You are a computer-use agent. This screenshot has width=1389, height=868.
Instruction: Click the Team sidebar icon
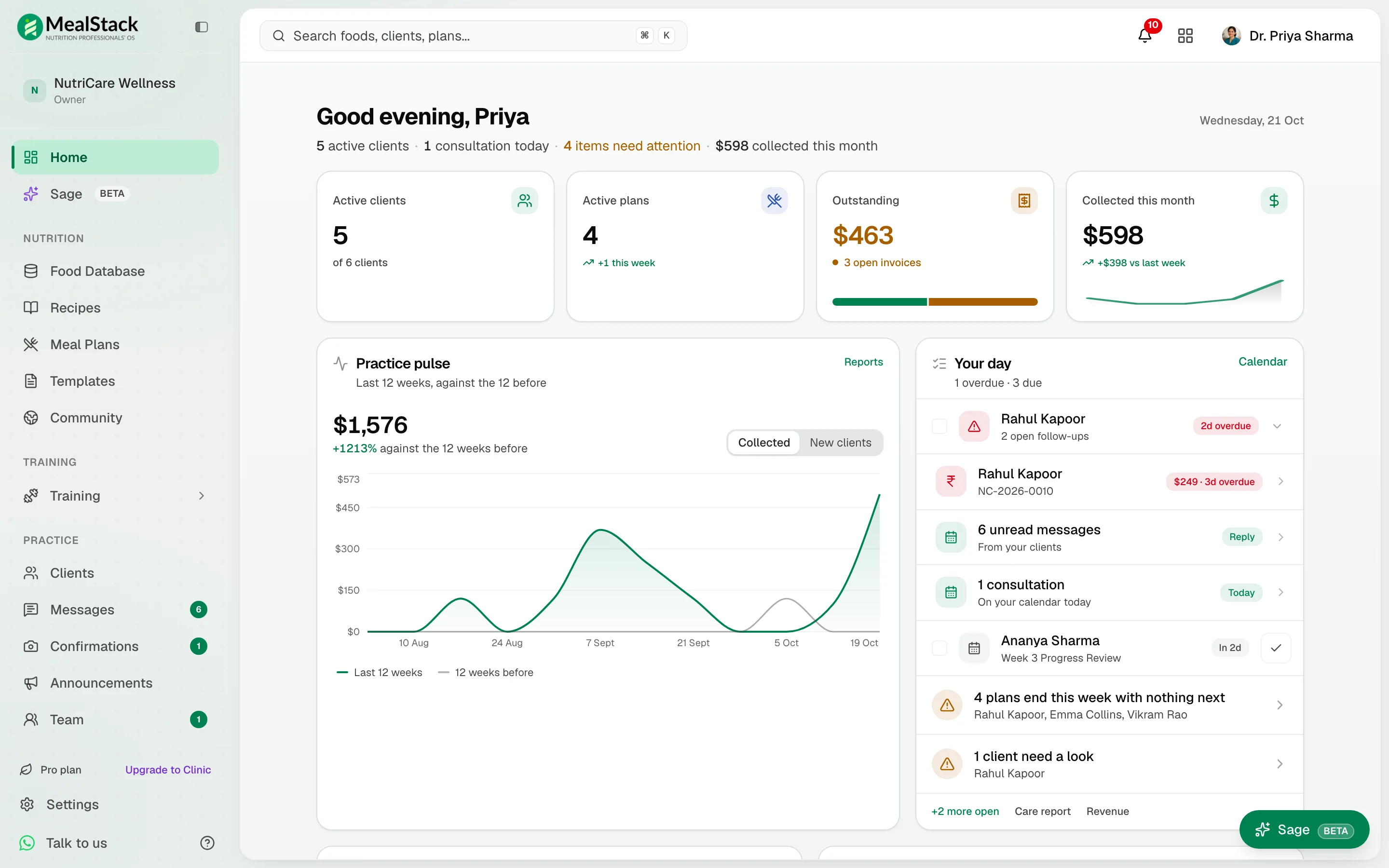point(31,720)
